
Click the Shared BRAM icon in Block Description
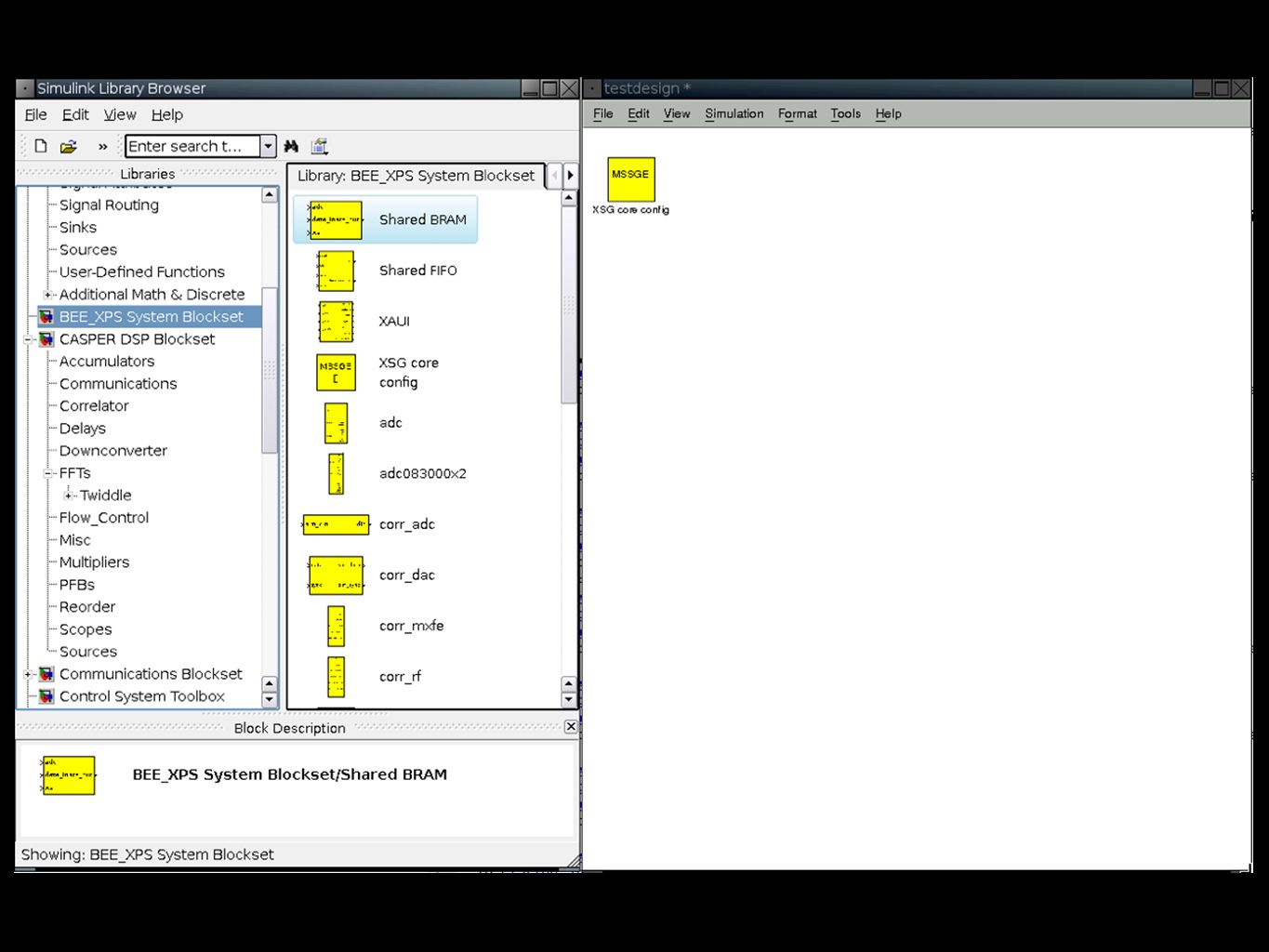(x=68, y=775)
